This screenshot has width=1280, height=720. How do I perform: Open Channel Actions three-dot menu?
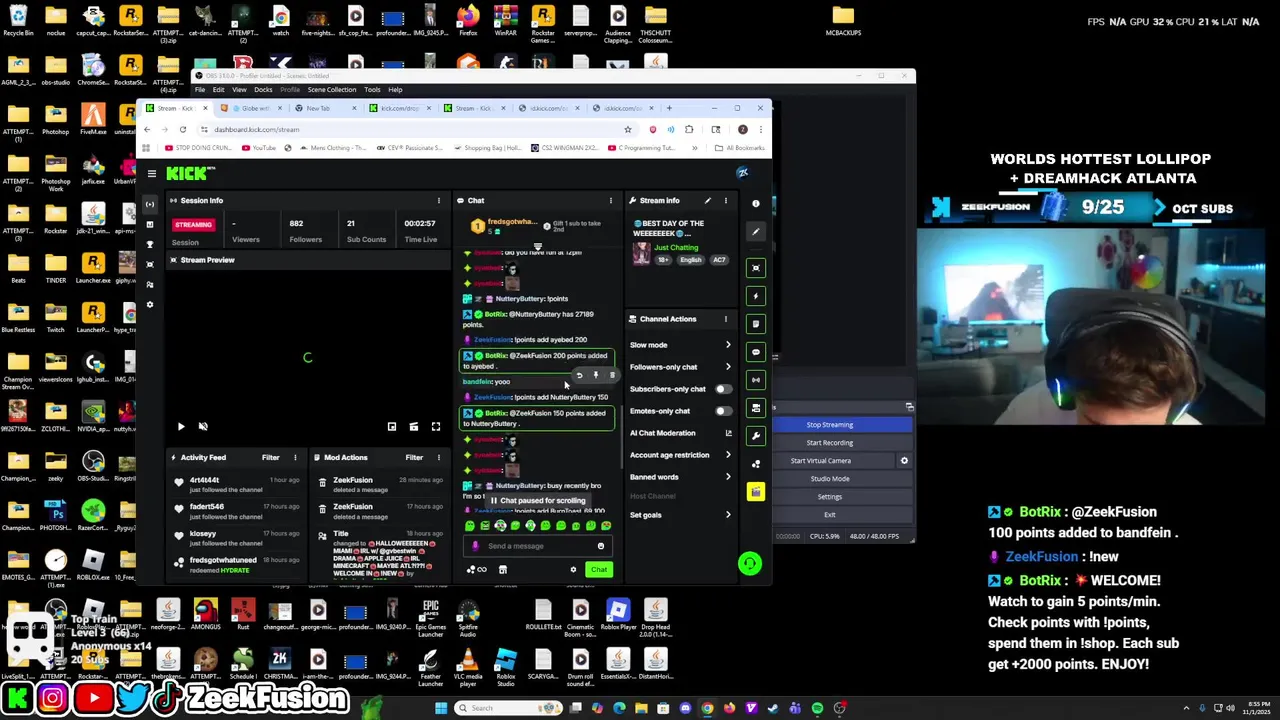726,319
